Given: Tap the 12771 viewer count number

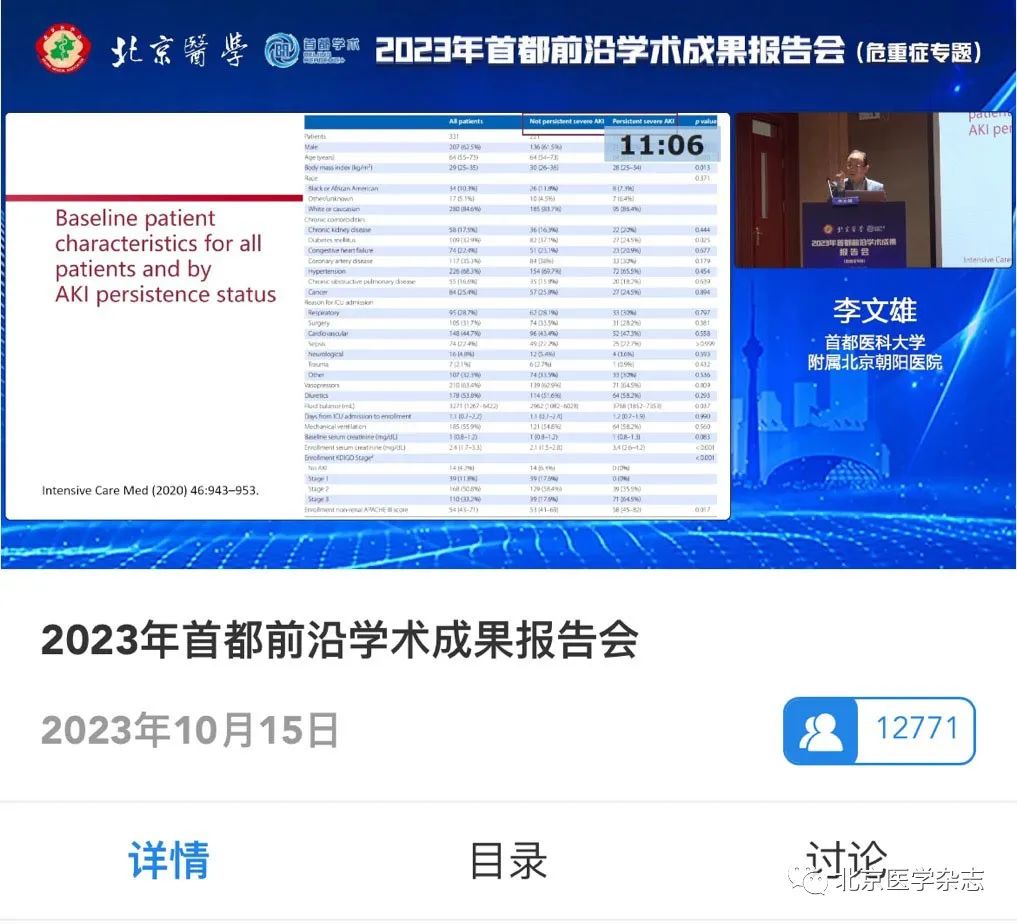Looking at the screenshot, I should coord(917,729).
